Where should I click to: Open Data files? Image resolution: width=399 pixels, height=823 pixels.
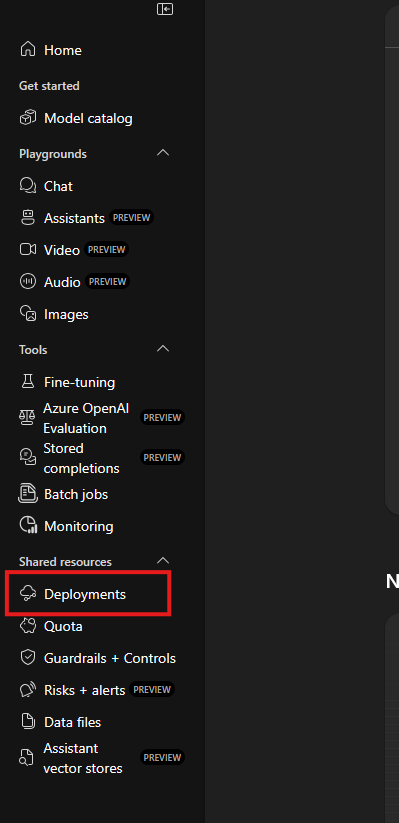72,723
